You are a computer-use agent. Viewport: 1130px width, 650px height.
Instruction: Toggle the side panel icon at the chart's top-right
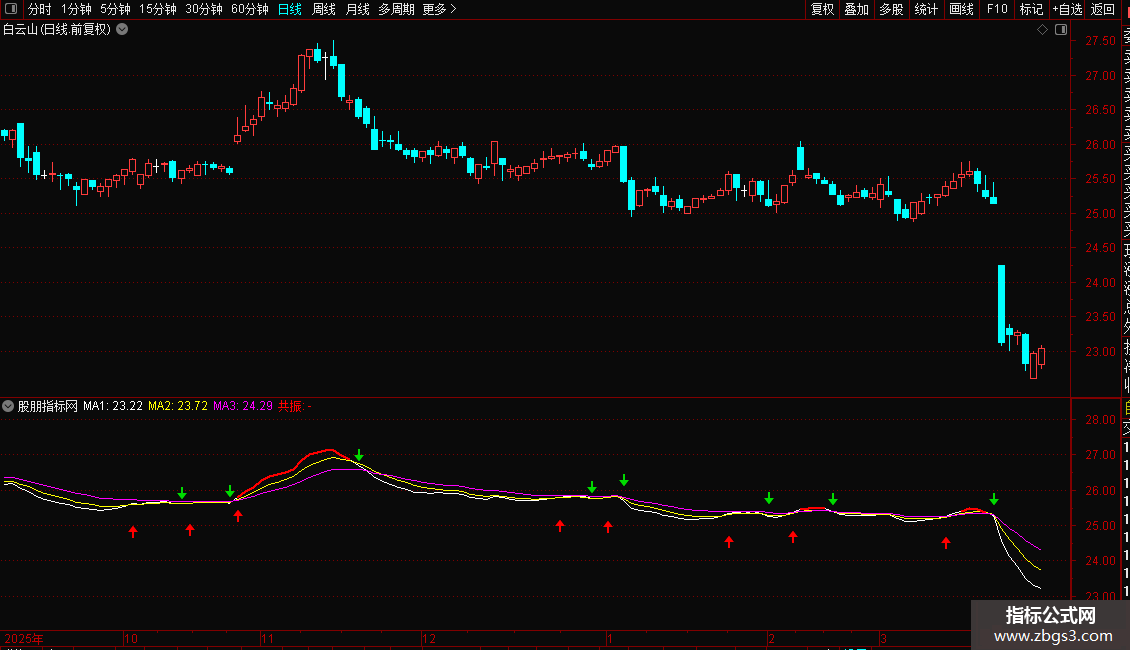[1061, 30]
